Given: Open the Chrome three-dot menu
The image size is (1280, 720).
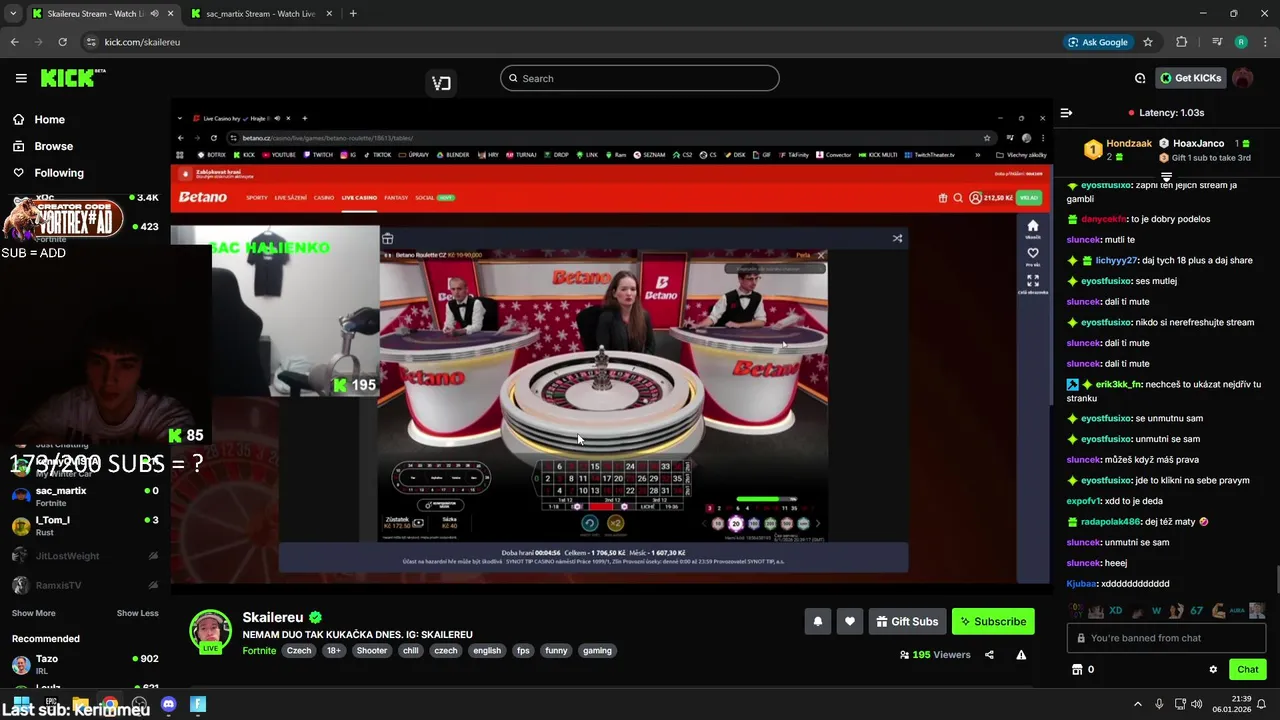Looking at the screenshot, I should pos(1265,42).
